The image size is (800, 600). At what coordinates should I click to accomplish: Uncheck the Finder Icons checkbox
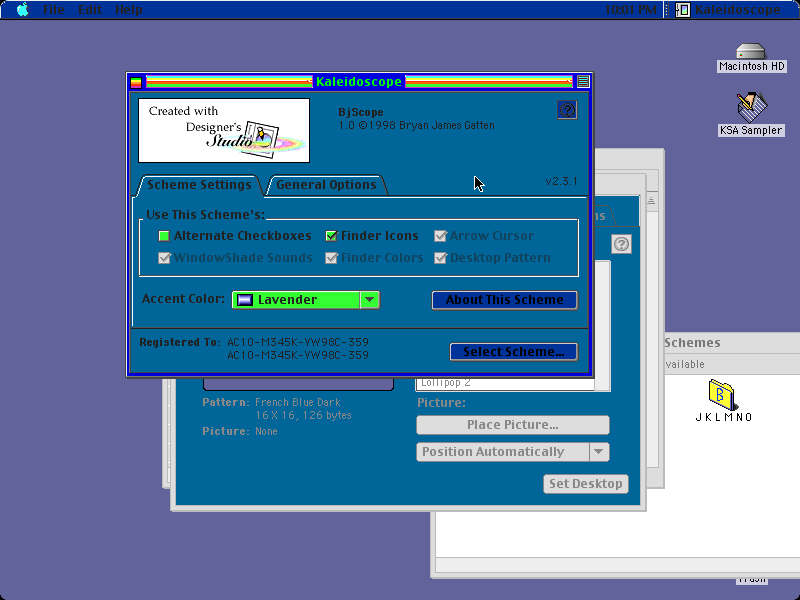click(331, 236)
